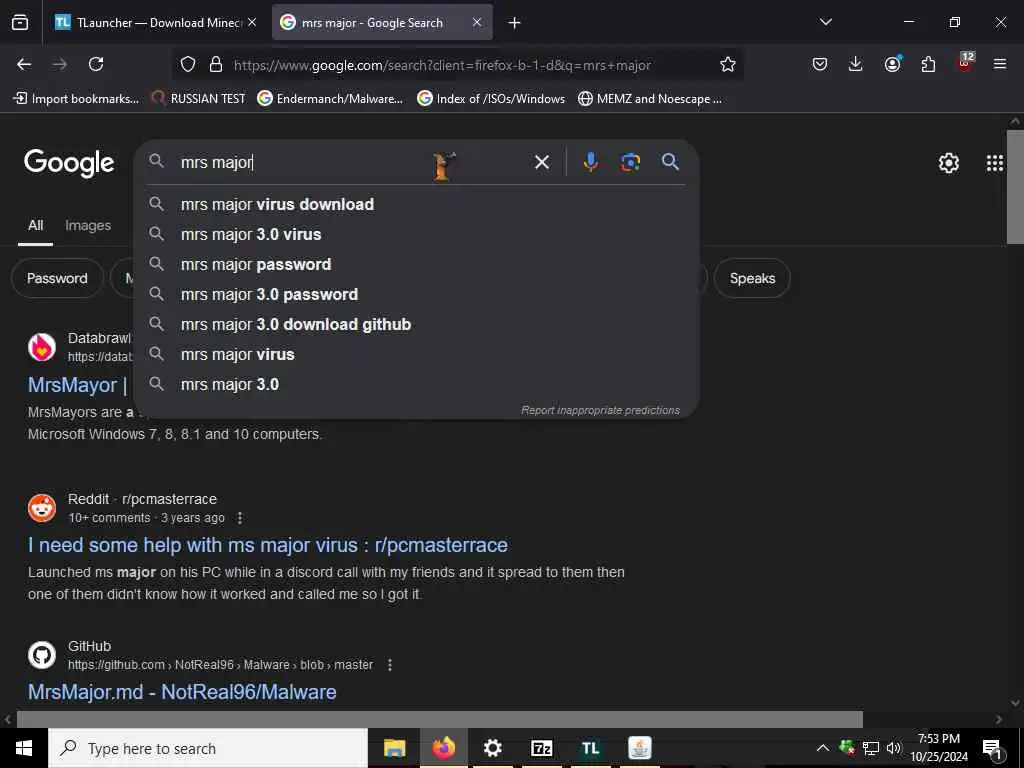The image size is (1024, 768).
Task: Select the All results tab
Action: tap(35, 226)
